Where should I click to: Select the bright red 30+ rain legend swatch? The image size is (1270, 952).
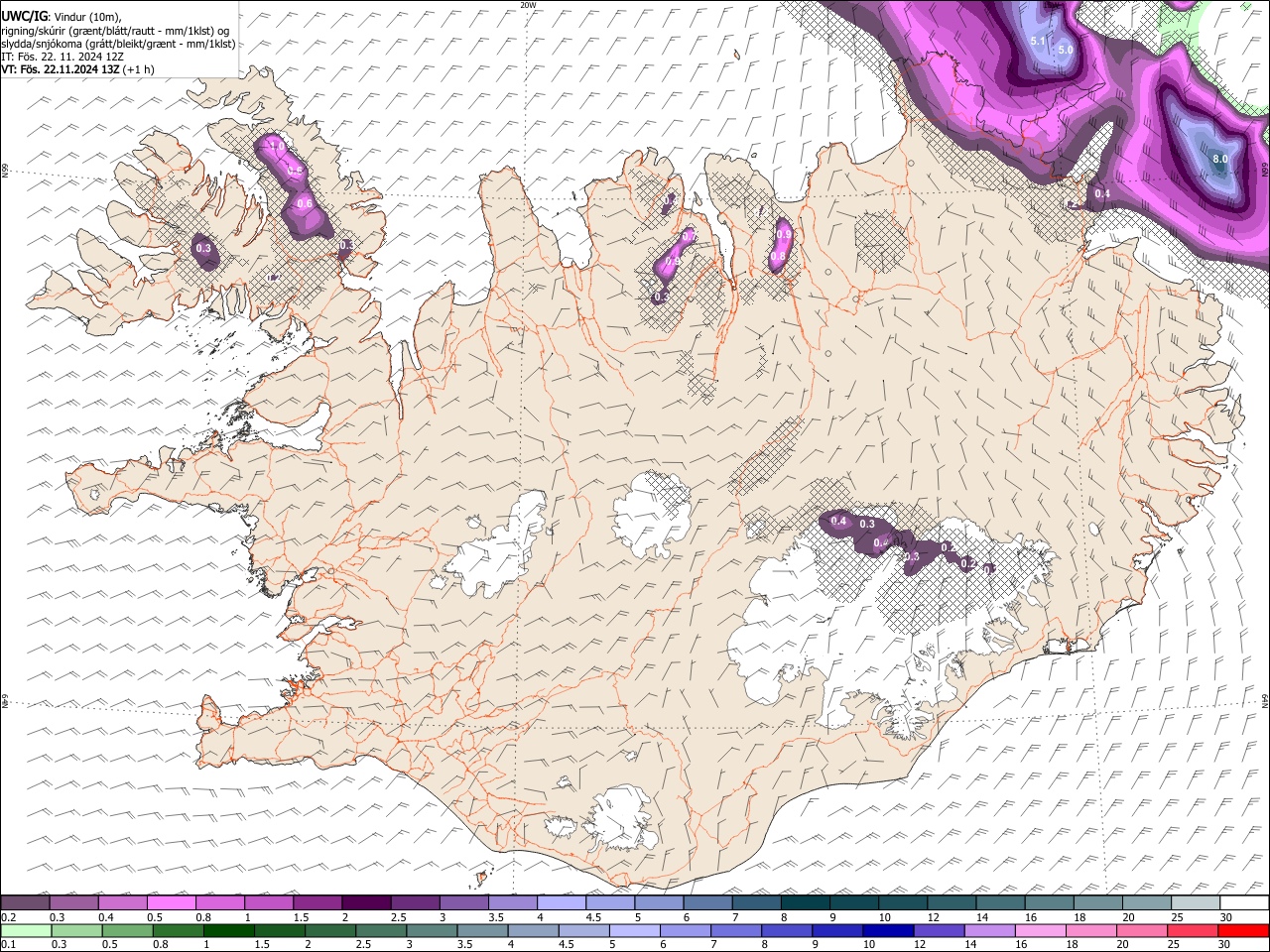1245,930
